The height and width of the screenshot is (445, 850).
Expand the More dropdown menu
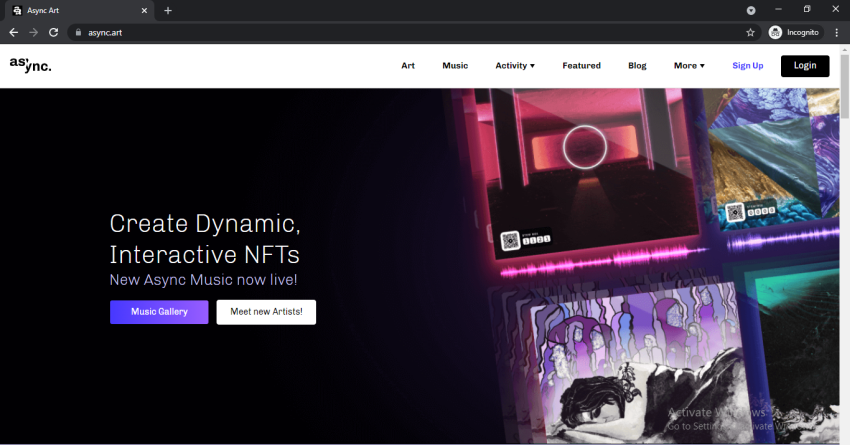[689, 66]
